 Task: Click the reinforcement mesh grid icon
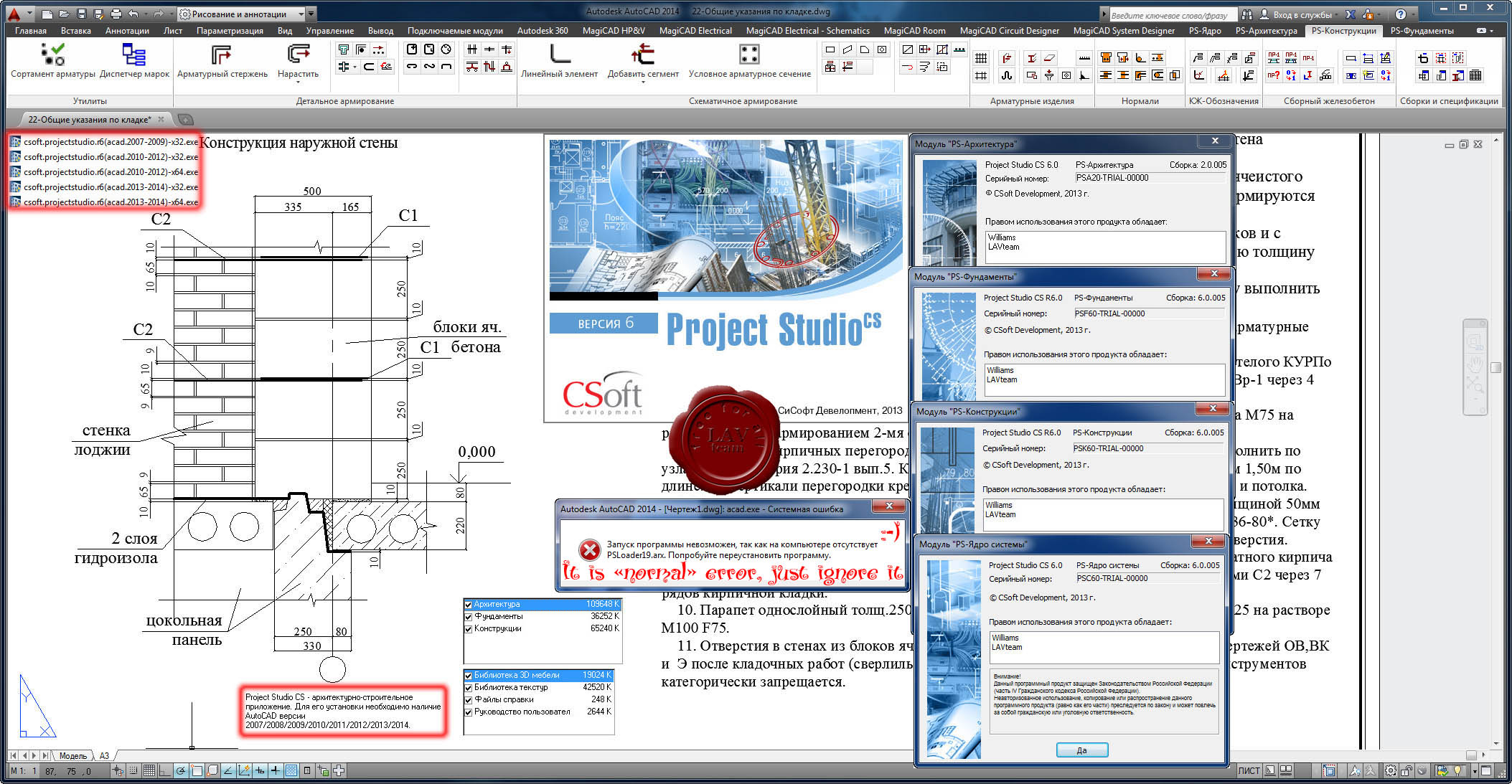(981, 58)
